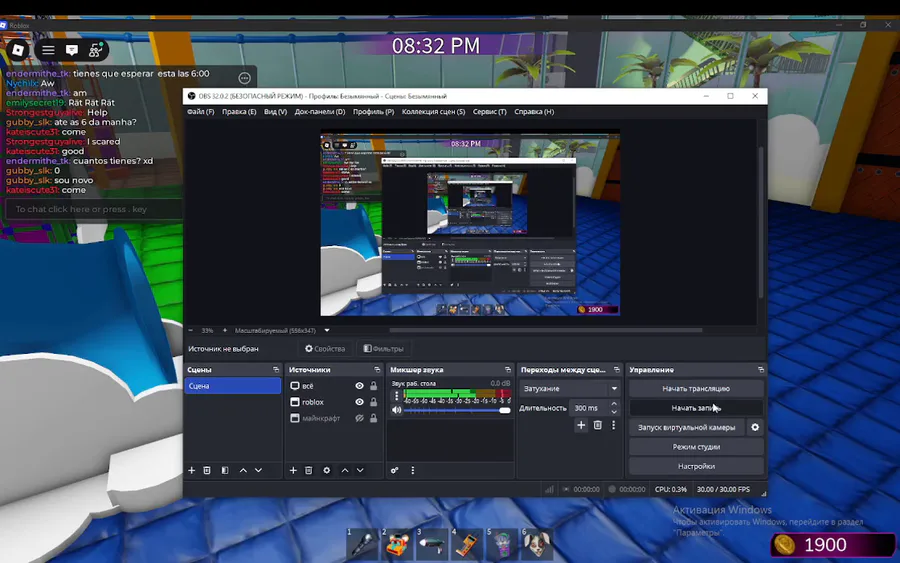Toggle the Roblox chat window icon
This screenshot has width=900, height=563.
point(72,50)
